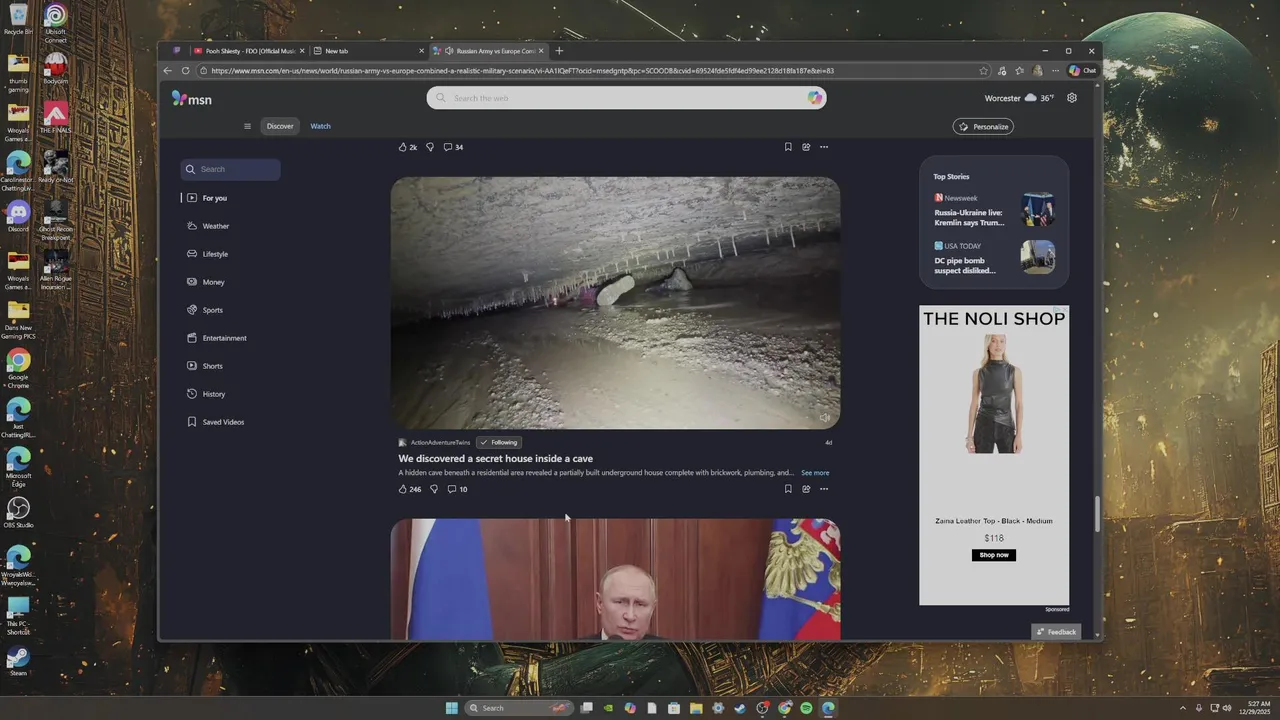This screenshot has width=1280, height=720.
Task: Open the hamburger menu beside Discover
Action: tap(247, 126)
